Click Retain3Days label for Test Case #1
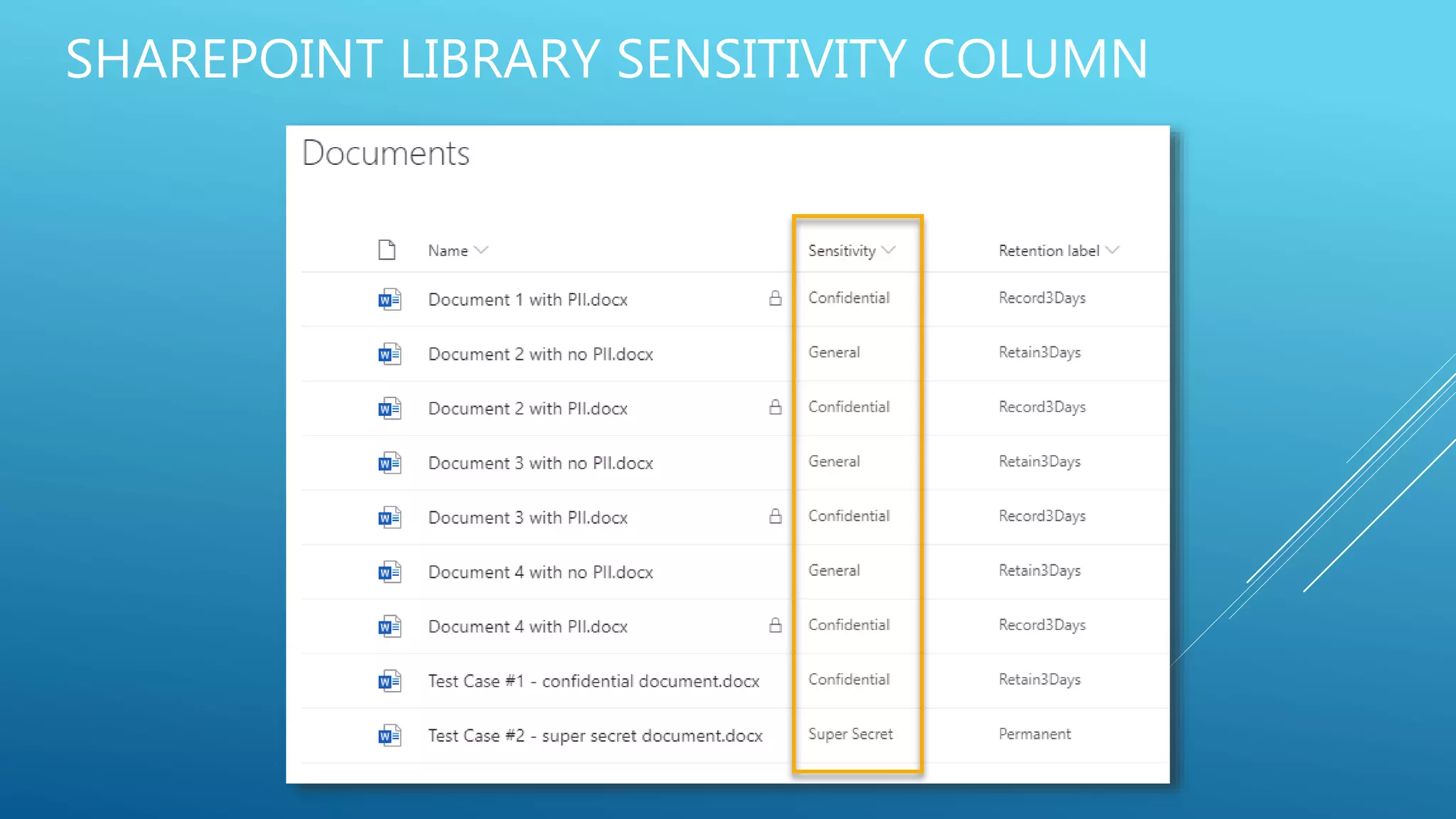Screen dimensions: 1456x819 click(1039, 680)
